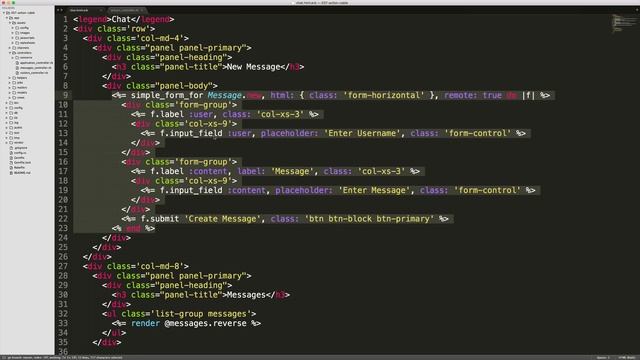The image size is (640, 360).
Task: Click the config folder icon inside assets
Action: pyautogui.click(x=17, y=28)
